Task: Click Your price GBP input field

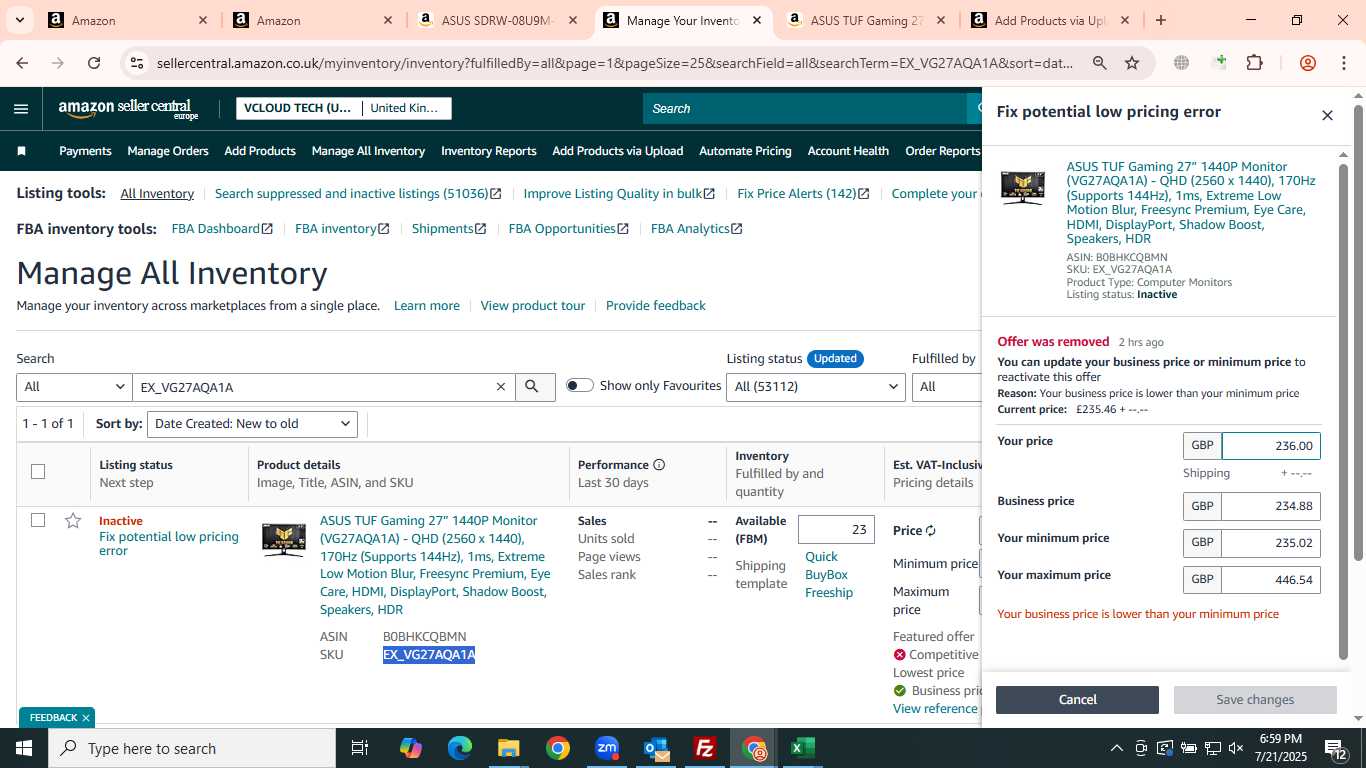Action: pyautogui.click(x=1271, y=446)
